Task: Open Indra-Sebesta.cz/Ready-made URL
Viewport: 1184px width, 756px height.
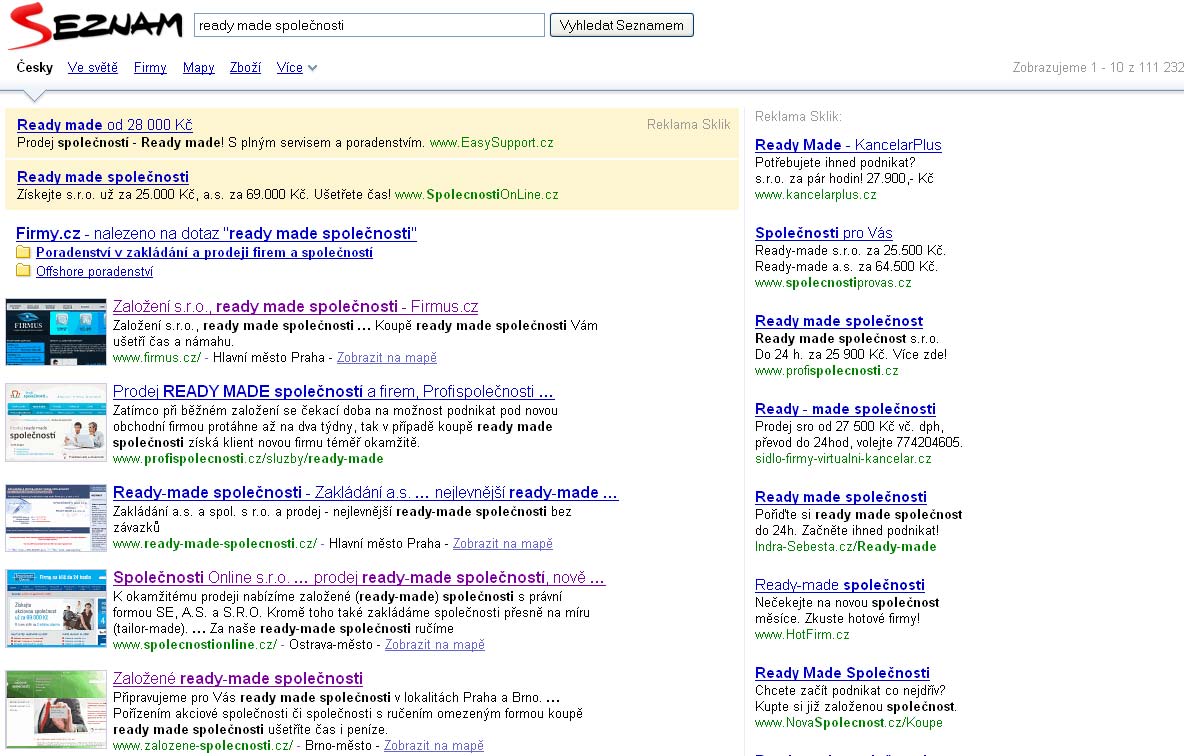Action: pyautogui.click(x=846, y=547)
